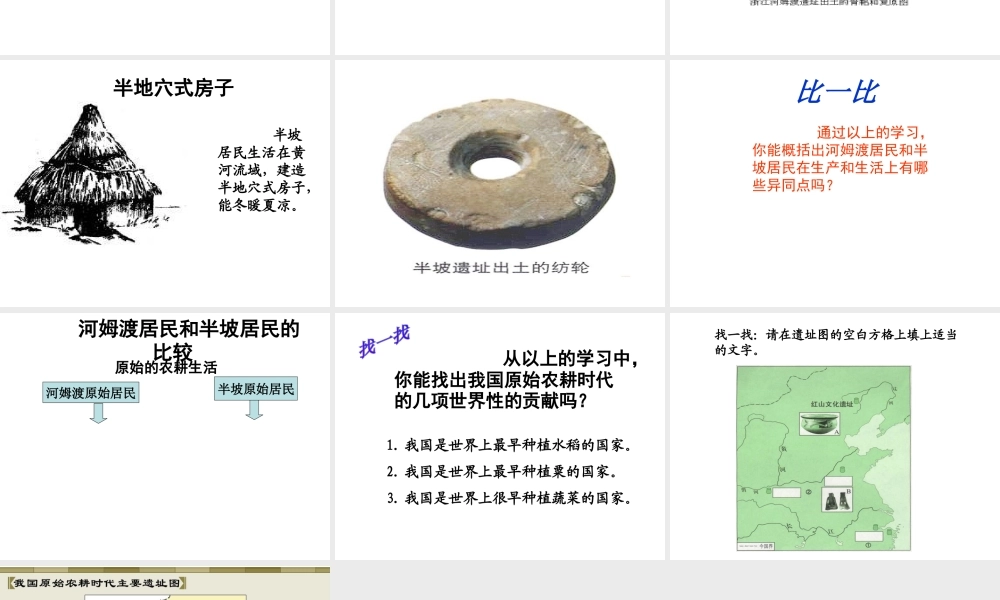Open the spinning wheel artifact slide

(x=499, y=183)
